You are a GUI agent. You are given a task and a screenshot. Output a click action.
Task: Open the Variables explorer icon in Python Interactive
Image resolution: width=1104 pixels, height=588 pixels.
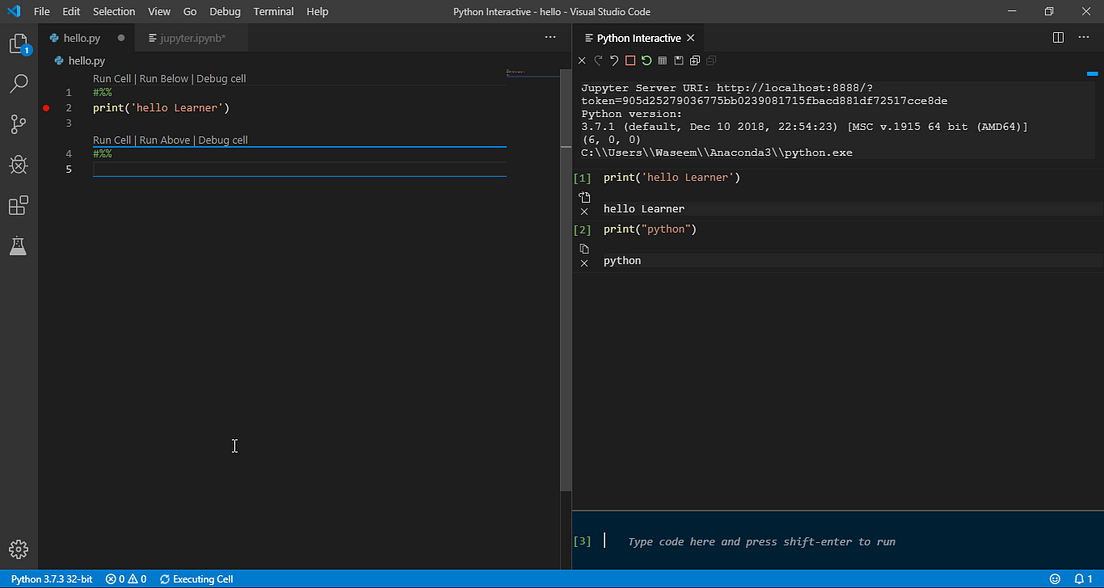662,60
